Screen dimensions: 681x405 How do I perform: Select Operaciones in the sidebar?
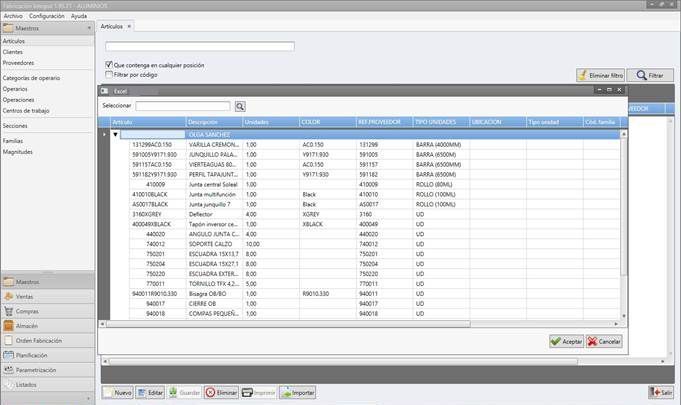tap(18, 100)
